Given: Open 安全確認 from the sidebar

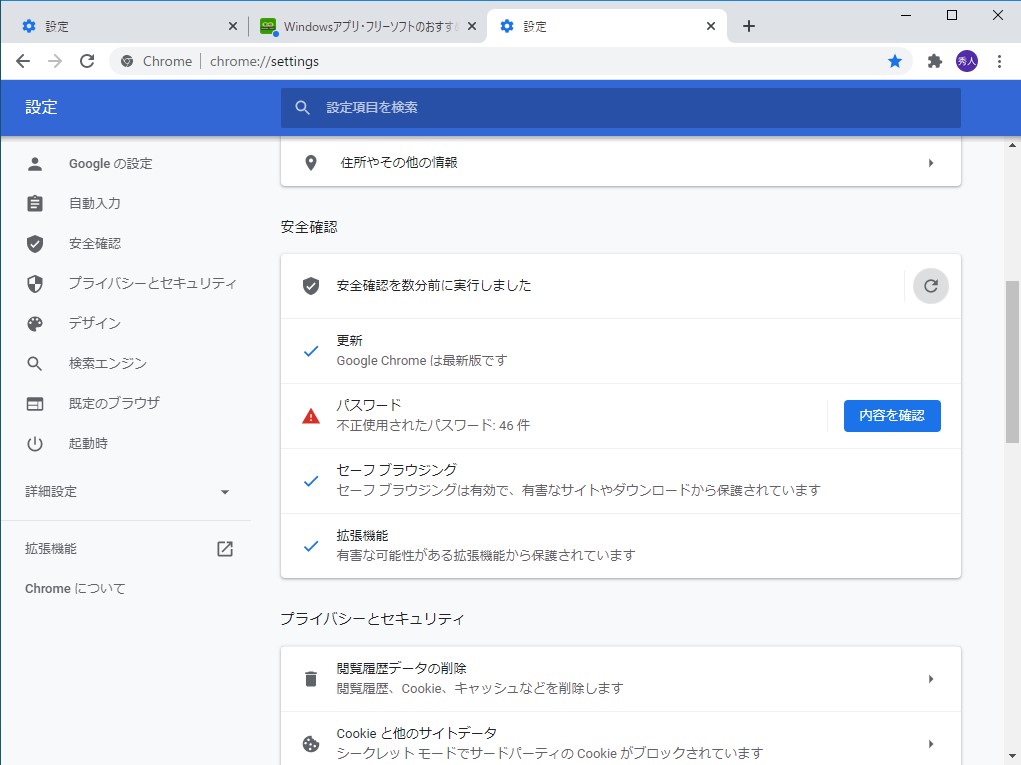Looking at the screenshot, I should (x=95, y=243).
